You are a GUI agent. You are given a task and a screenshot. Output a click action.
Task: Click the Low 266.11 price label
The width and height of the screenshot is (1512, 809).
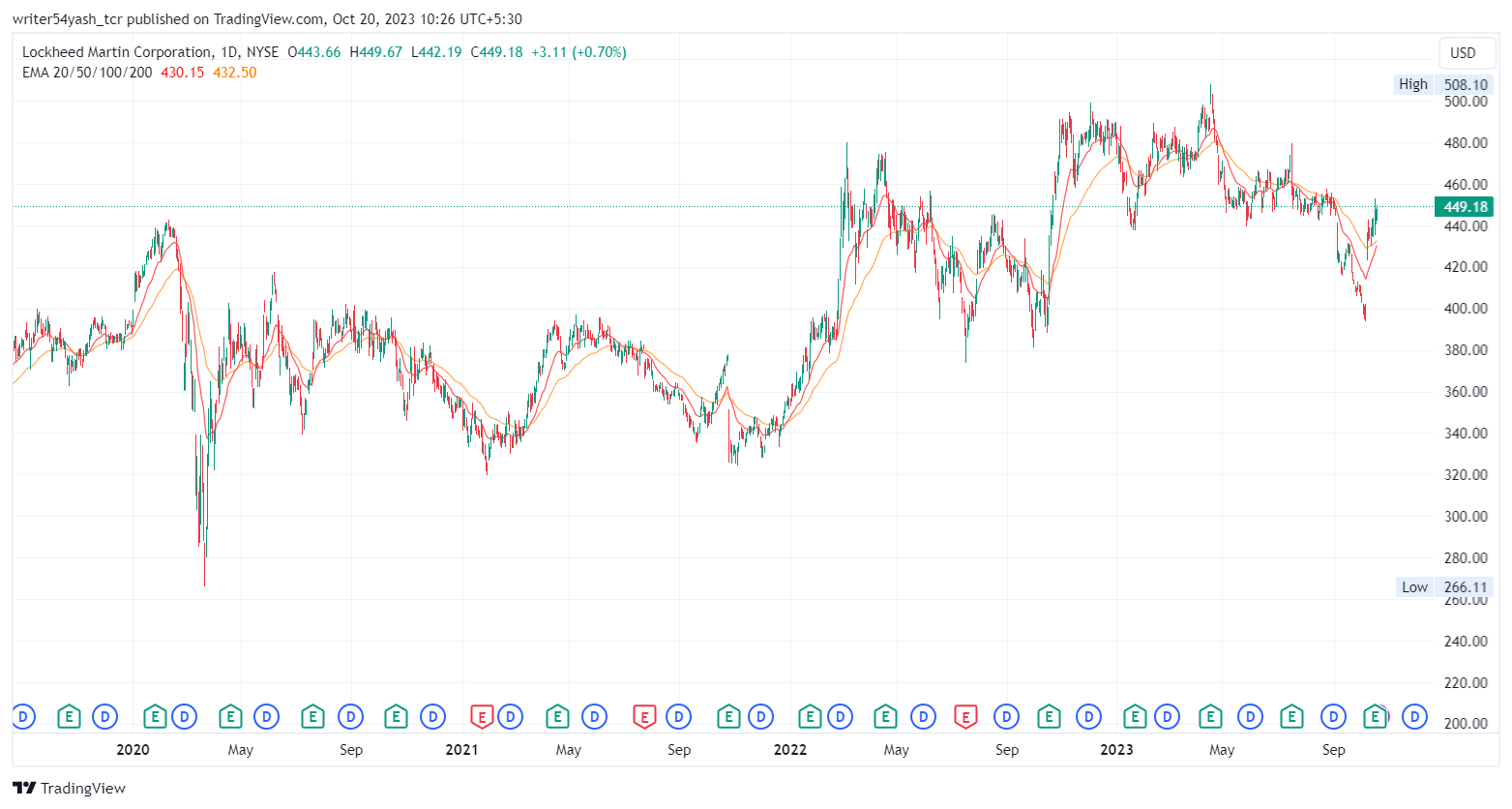pos(1446,587)
